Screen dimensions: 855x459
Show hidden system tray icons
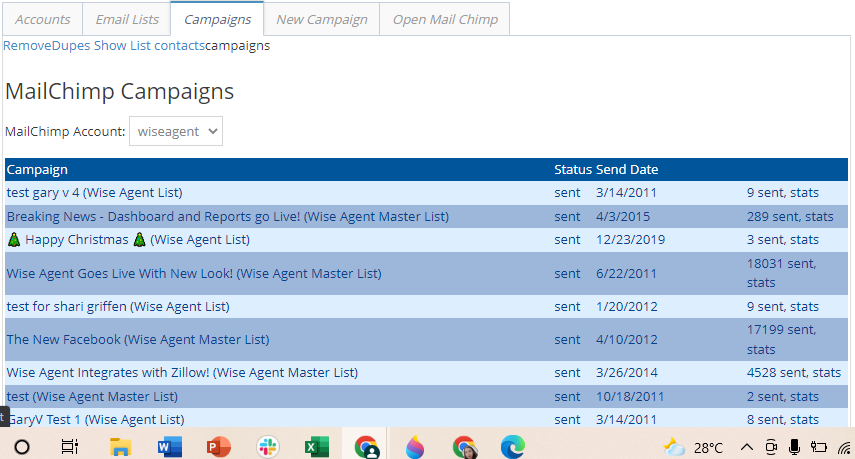[747, 448]
